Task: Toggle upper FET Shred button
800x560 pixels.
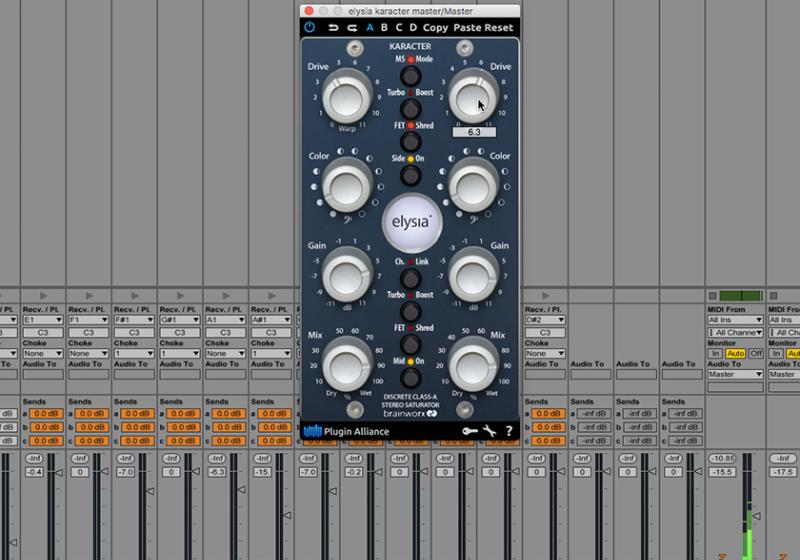Action: pos(410,142)
